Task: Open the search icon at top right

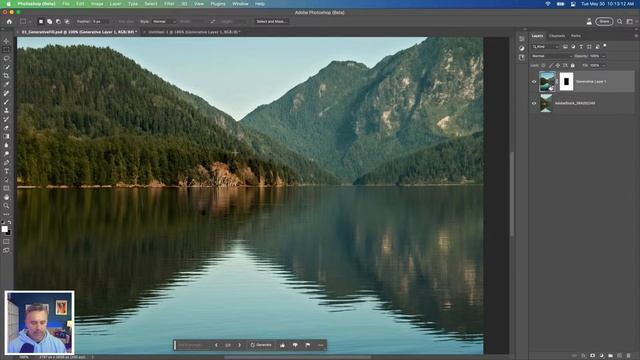Action: [x=620, y=22]
